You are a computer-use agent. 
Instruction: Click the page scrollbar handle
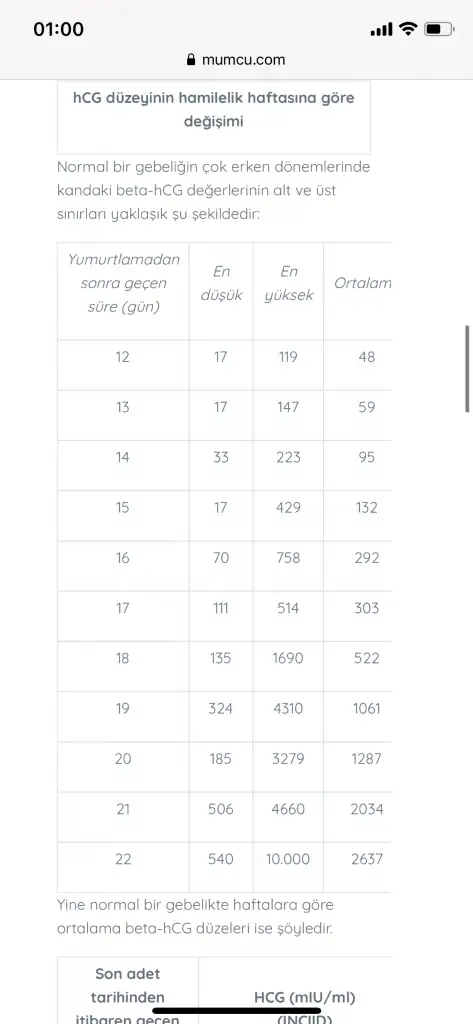tap(467, 368)
